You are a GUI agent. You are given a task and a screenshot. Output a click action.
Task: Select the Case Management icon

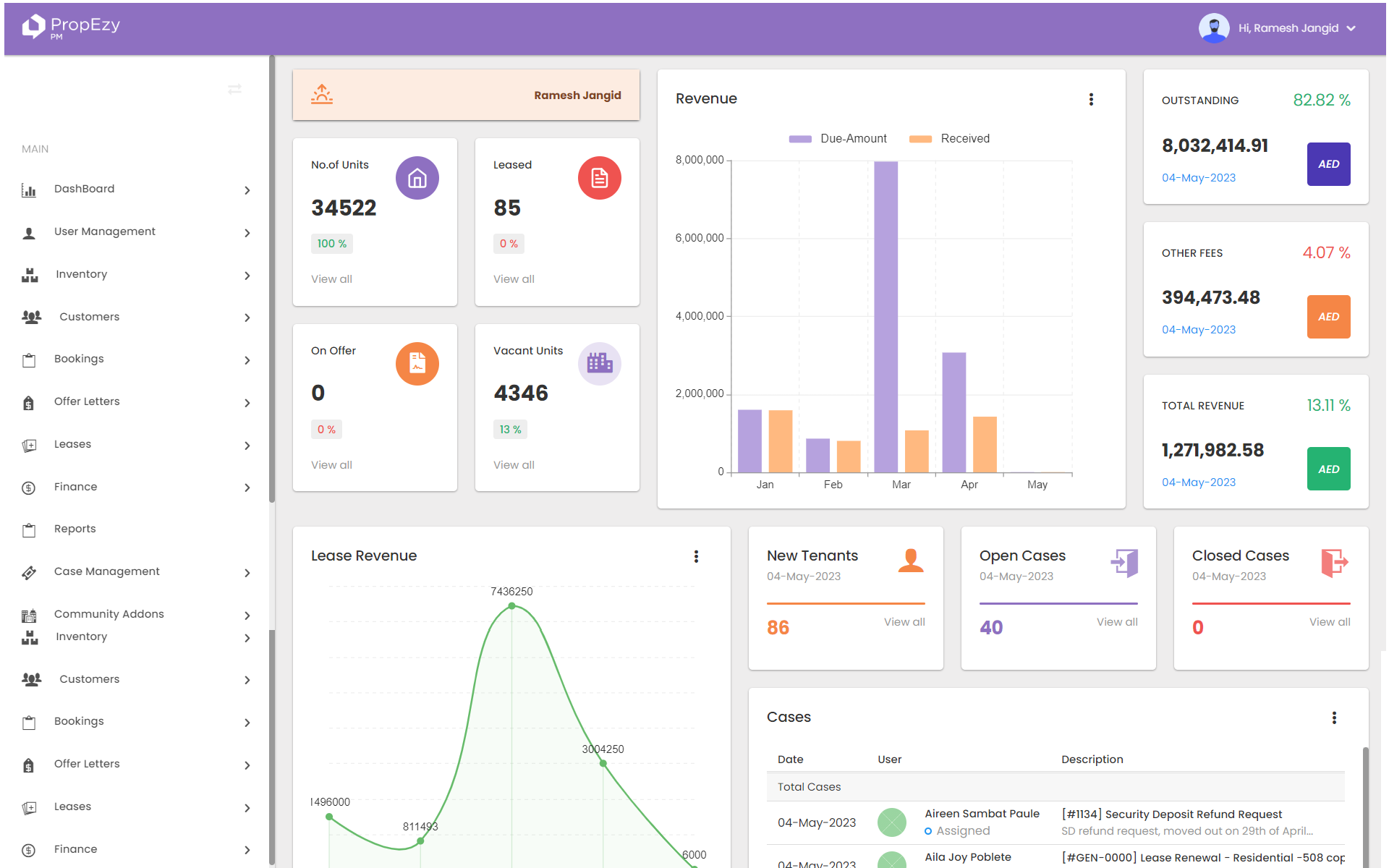point(29,571)
